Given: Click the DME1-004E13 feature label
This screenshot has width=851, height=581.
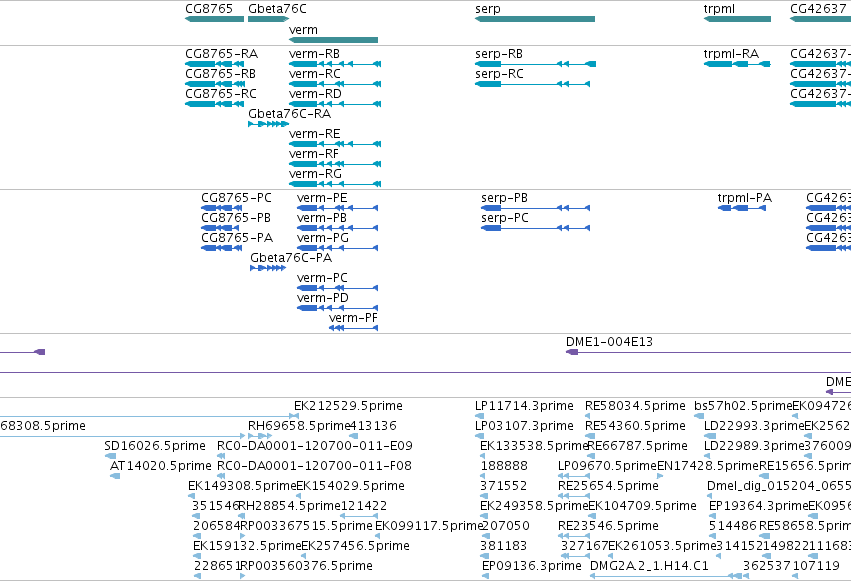Looking at the screenshot, I should click(x=609, y=342).
